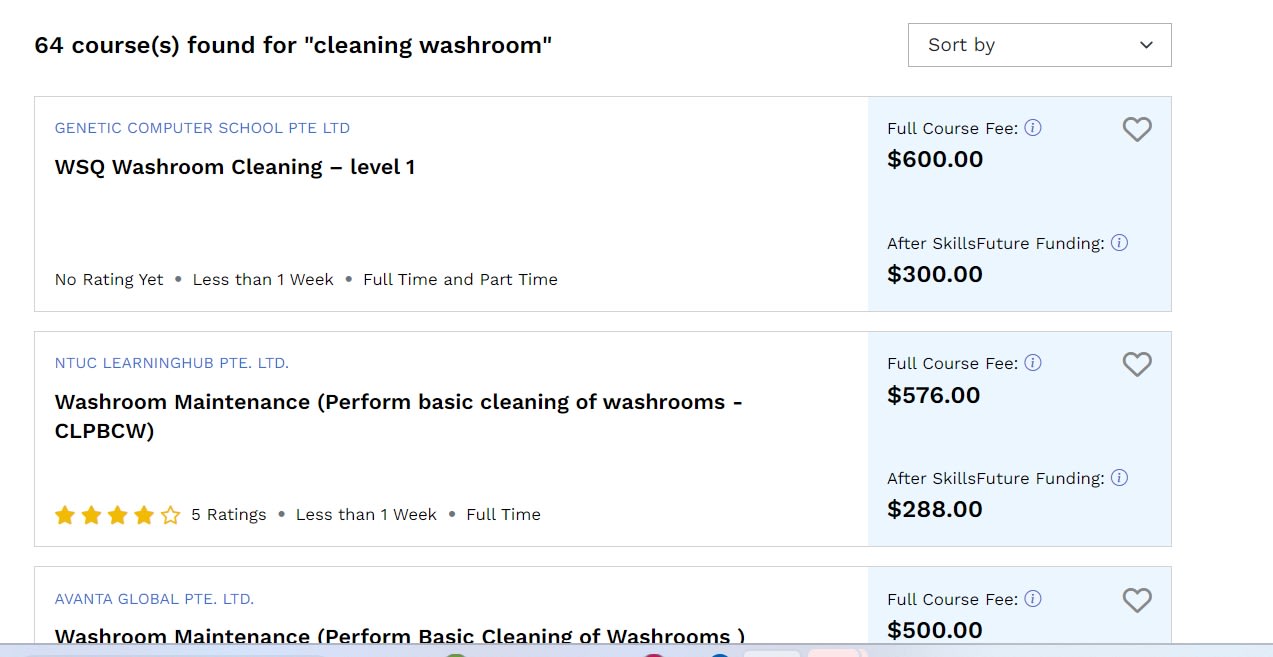This screenshot has height=657, width=1273.
Task: Show info for $576.00 Full Course Fee
Action: (1033, 363)
